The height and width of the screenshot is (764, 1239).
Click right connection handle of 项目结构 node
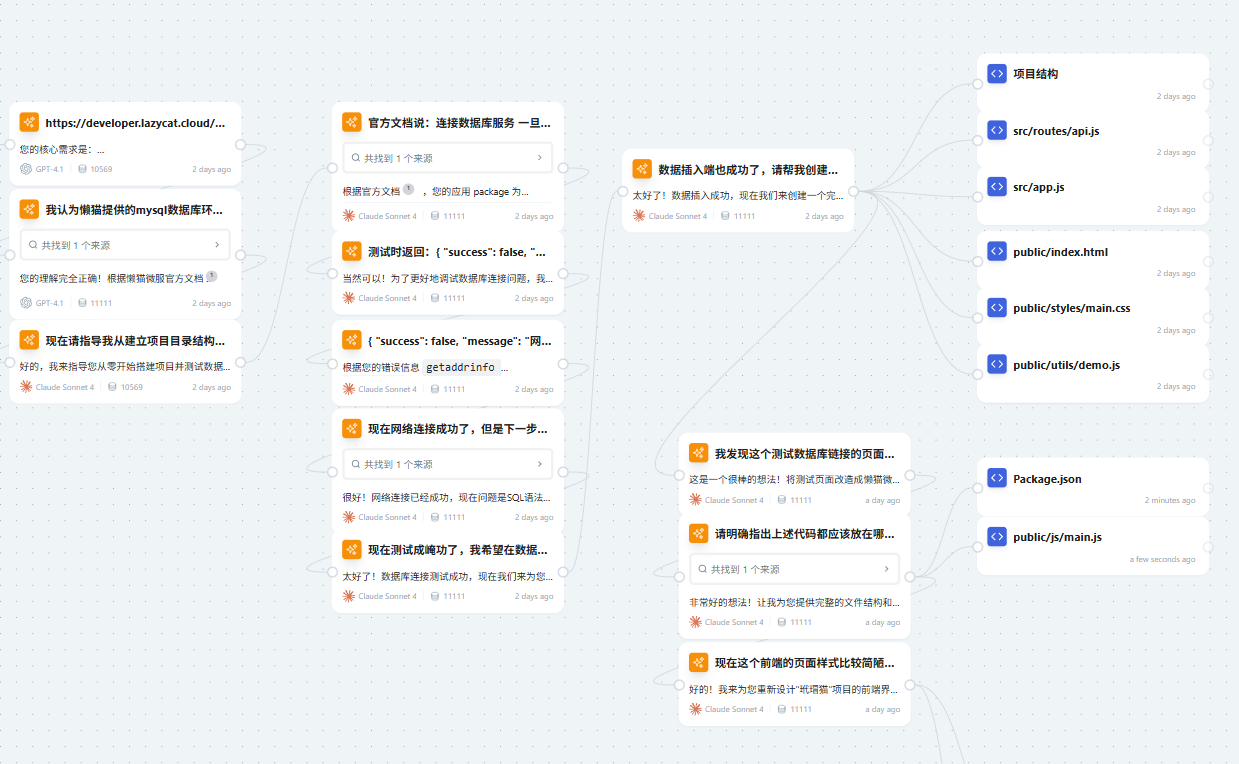[1208, 84]
